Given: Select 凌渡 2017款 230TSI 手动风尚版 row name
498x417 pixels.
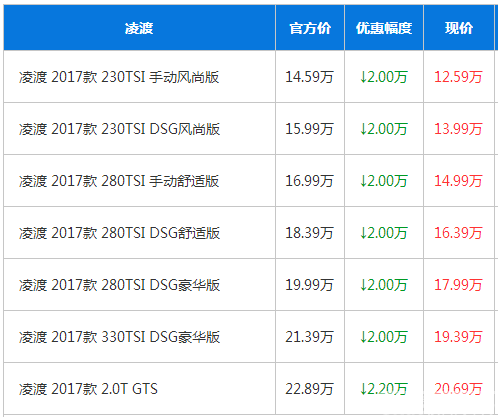Looking at the screenshot, I should pyautogui.click(x=119, y=77).
